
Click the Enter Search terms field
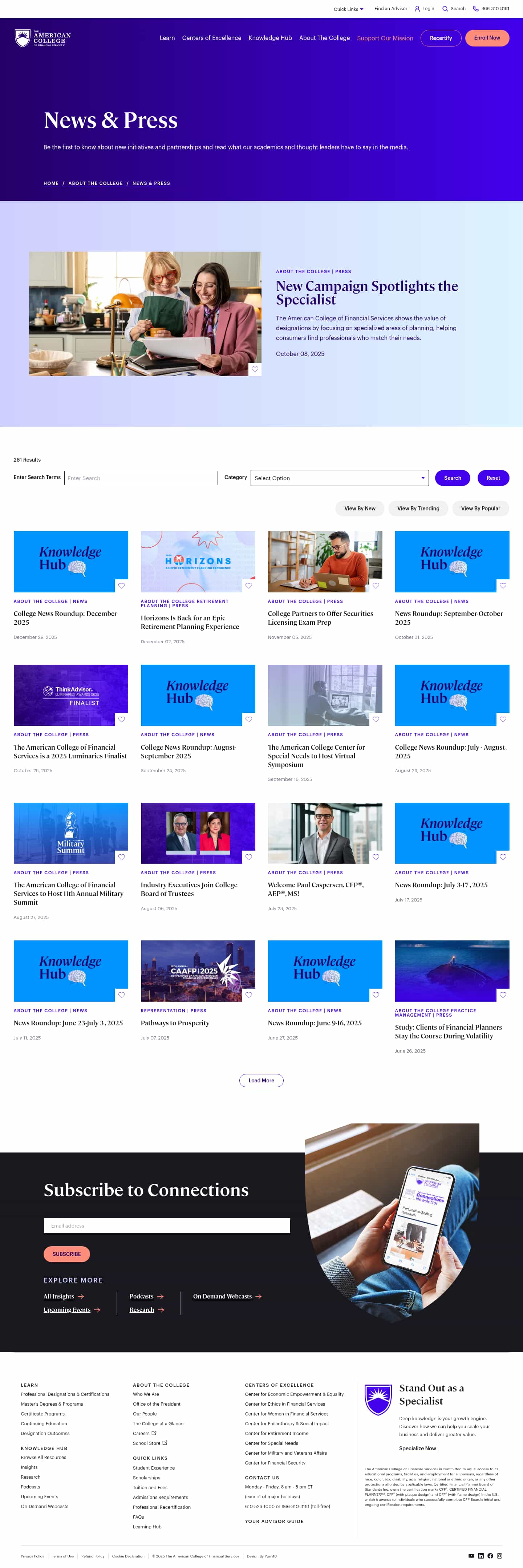coord(141,478)
